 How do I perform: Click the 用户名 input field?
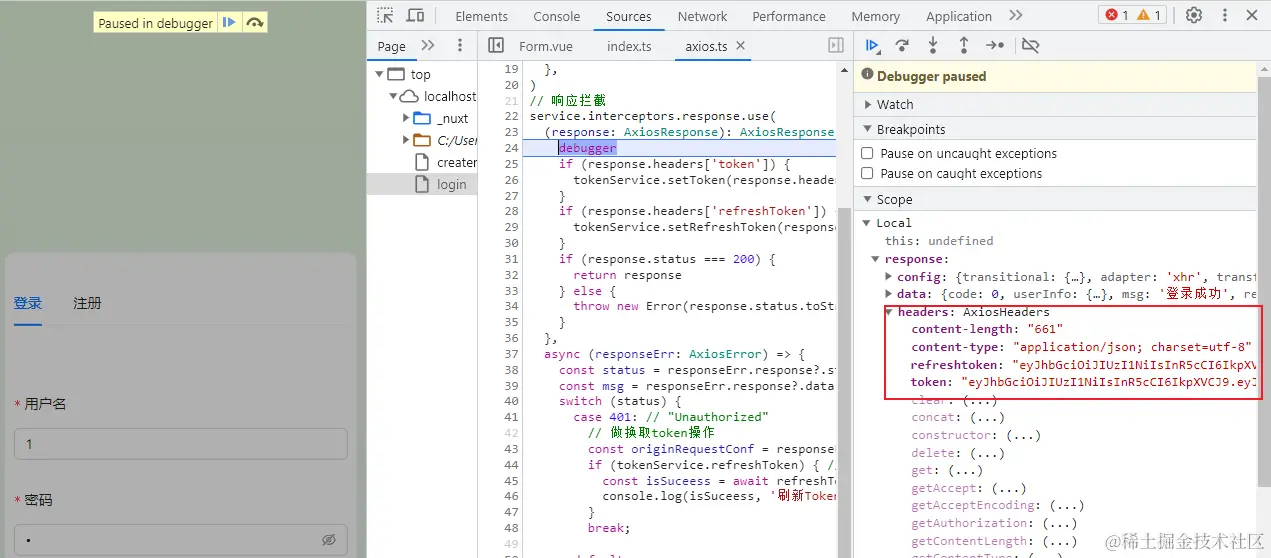[181, 444]
